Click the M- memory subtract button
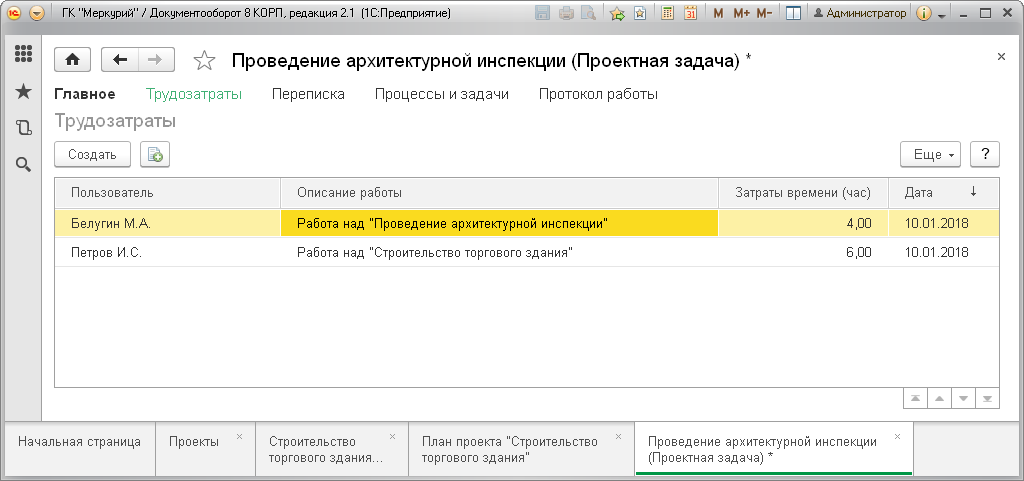The width and height of the screenshot is (1024, 481). [x=765, y=13]
